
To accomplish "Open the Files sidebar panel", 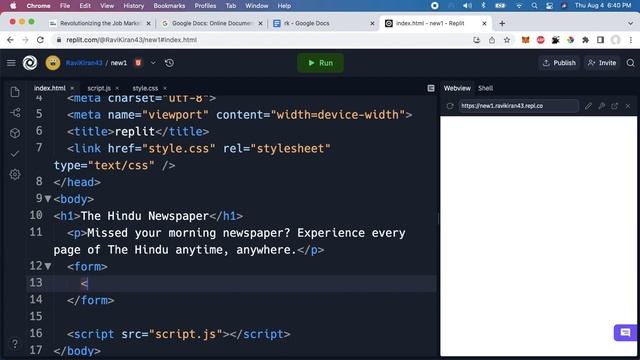I will click(x=15, y=92).
